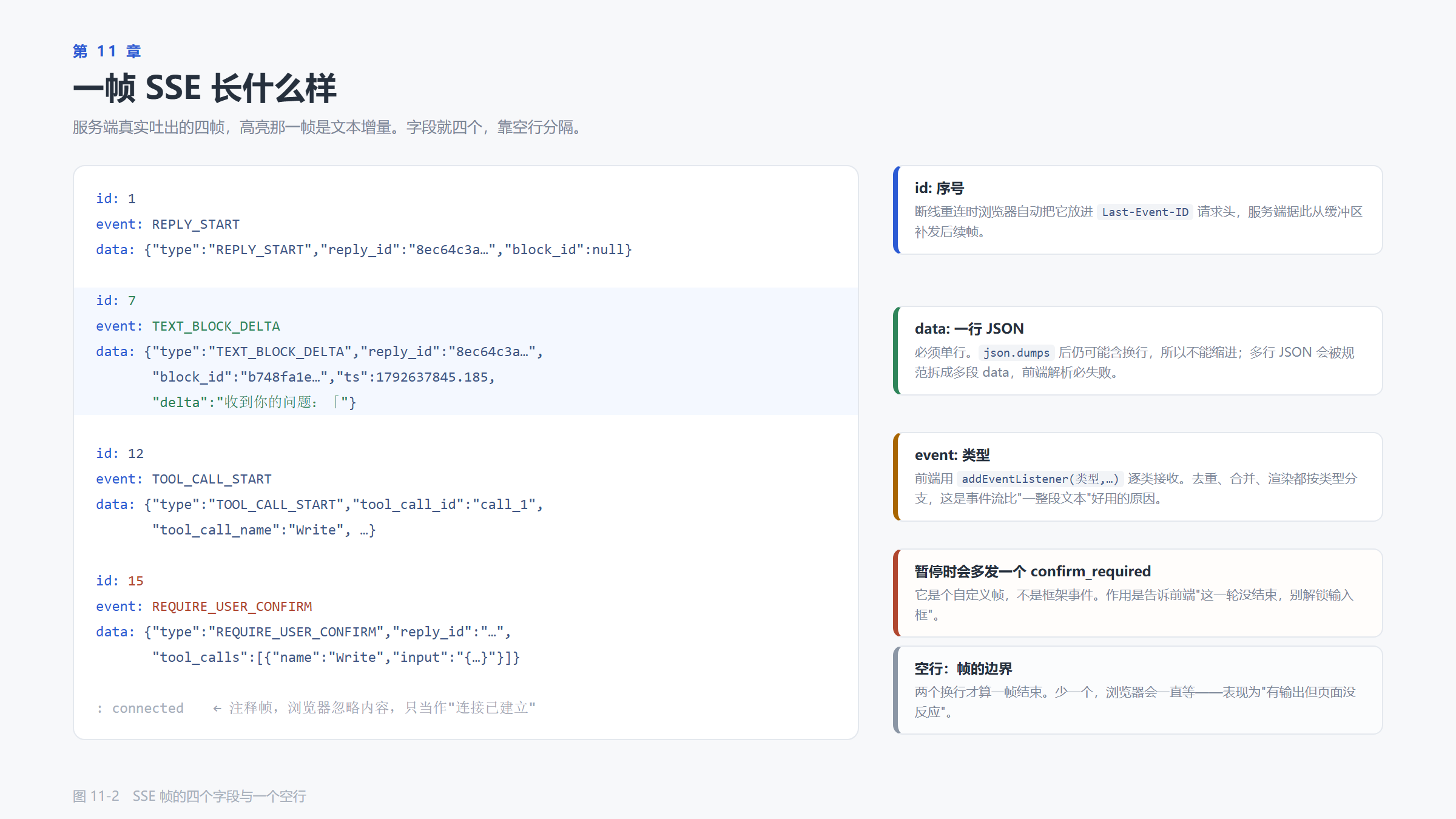Click the inline code "json.dumps"

(x=1016, y=352)
